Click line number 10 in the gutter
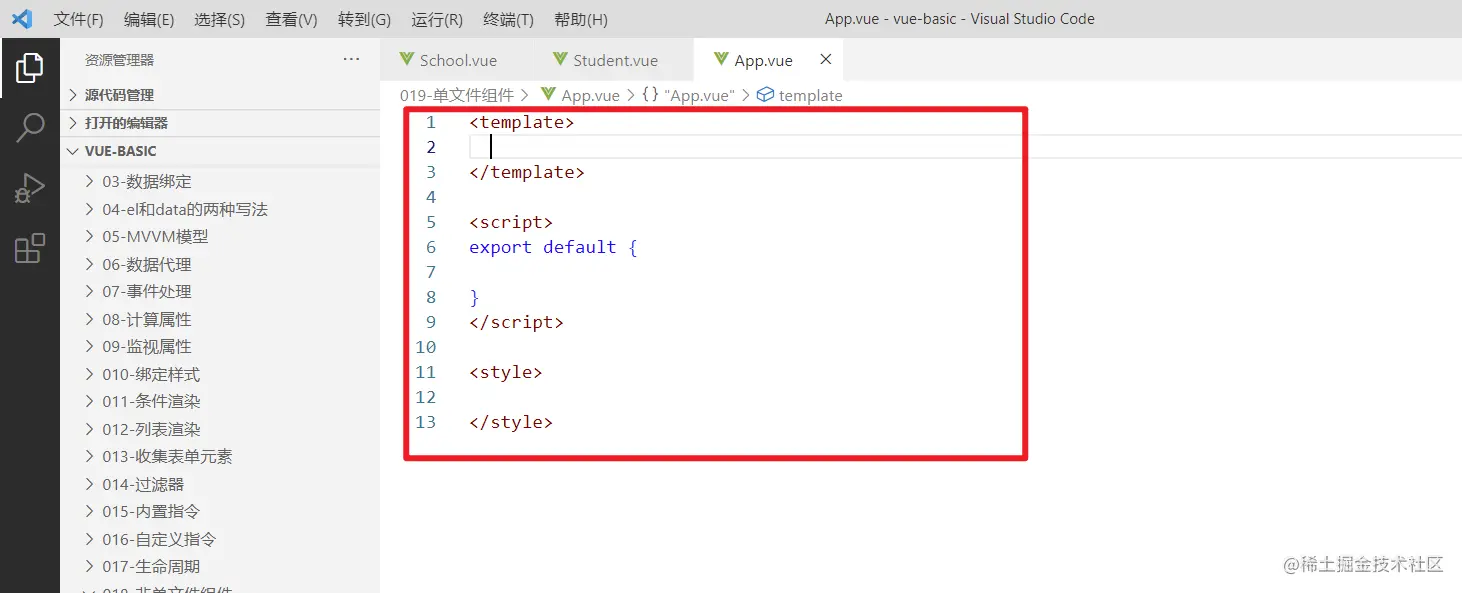 tap(426, 347)
